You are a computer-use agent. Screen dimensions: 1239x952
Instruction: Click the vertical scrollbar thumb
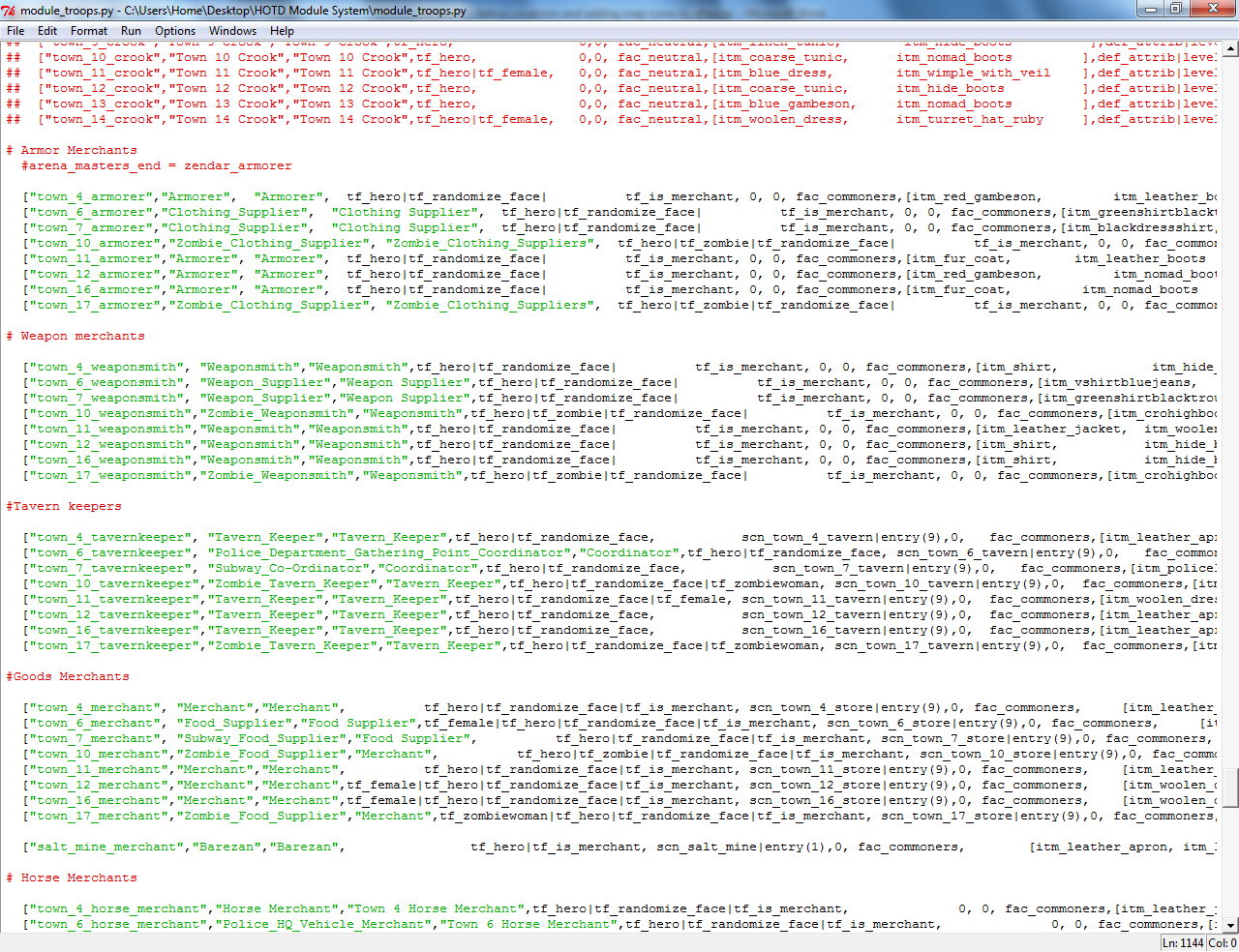(x=1230, y=788)
